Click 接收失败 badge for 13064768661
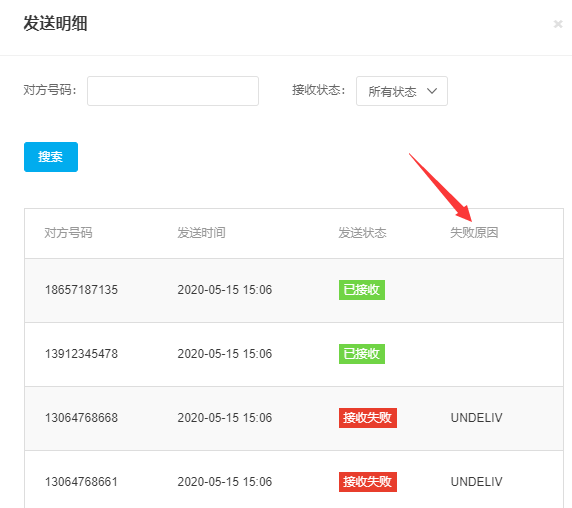 [368, 482]
